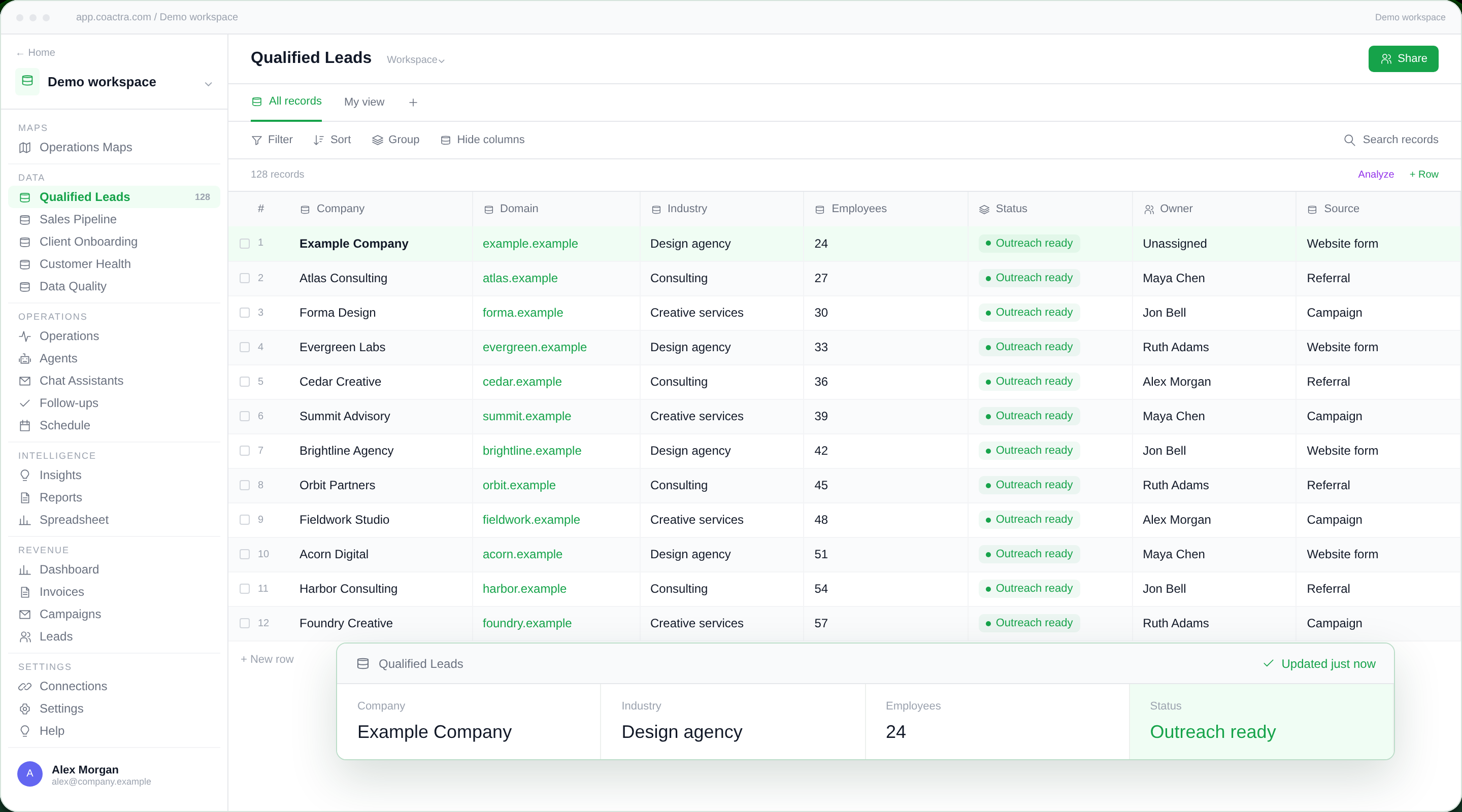Tick the Foundry Creative row checkbox

245,623
